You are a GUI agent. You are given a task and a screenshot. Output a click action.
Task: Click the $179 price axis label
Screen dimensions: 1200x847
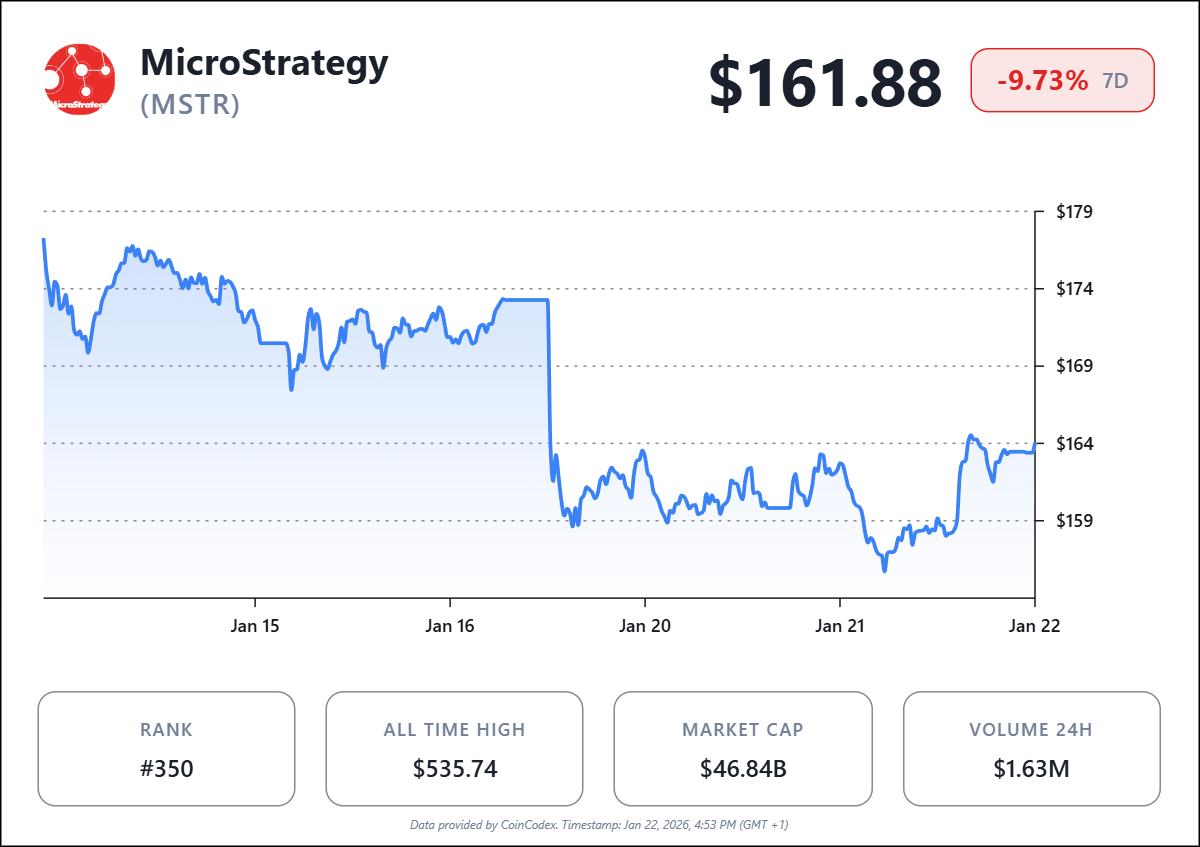(x=1074, y=212)
